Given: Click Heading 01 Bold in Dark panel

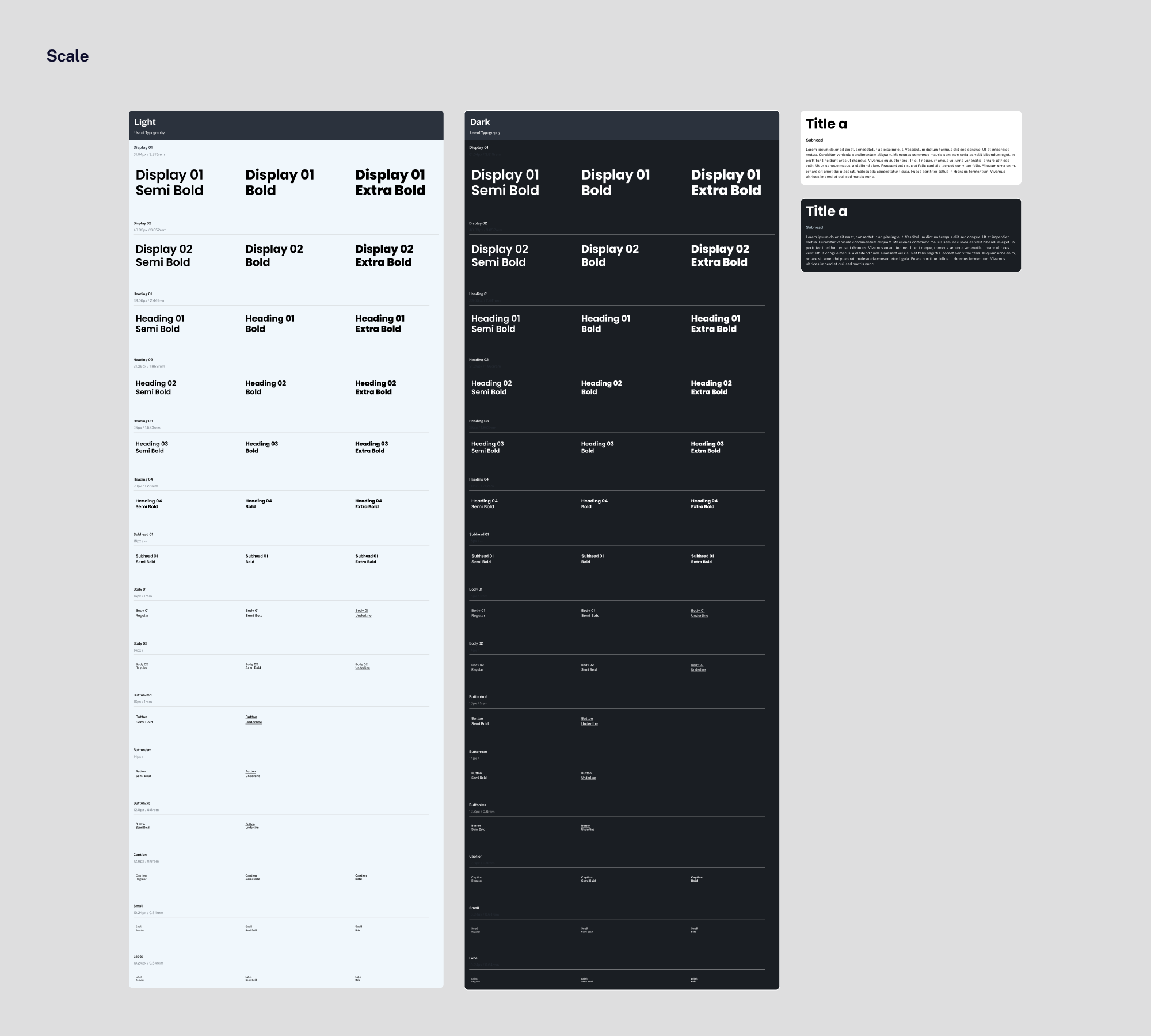Looking at the screenshot, I should pyautogui.click(x=605, y=323).
